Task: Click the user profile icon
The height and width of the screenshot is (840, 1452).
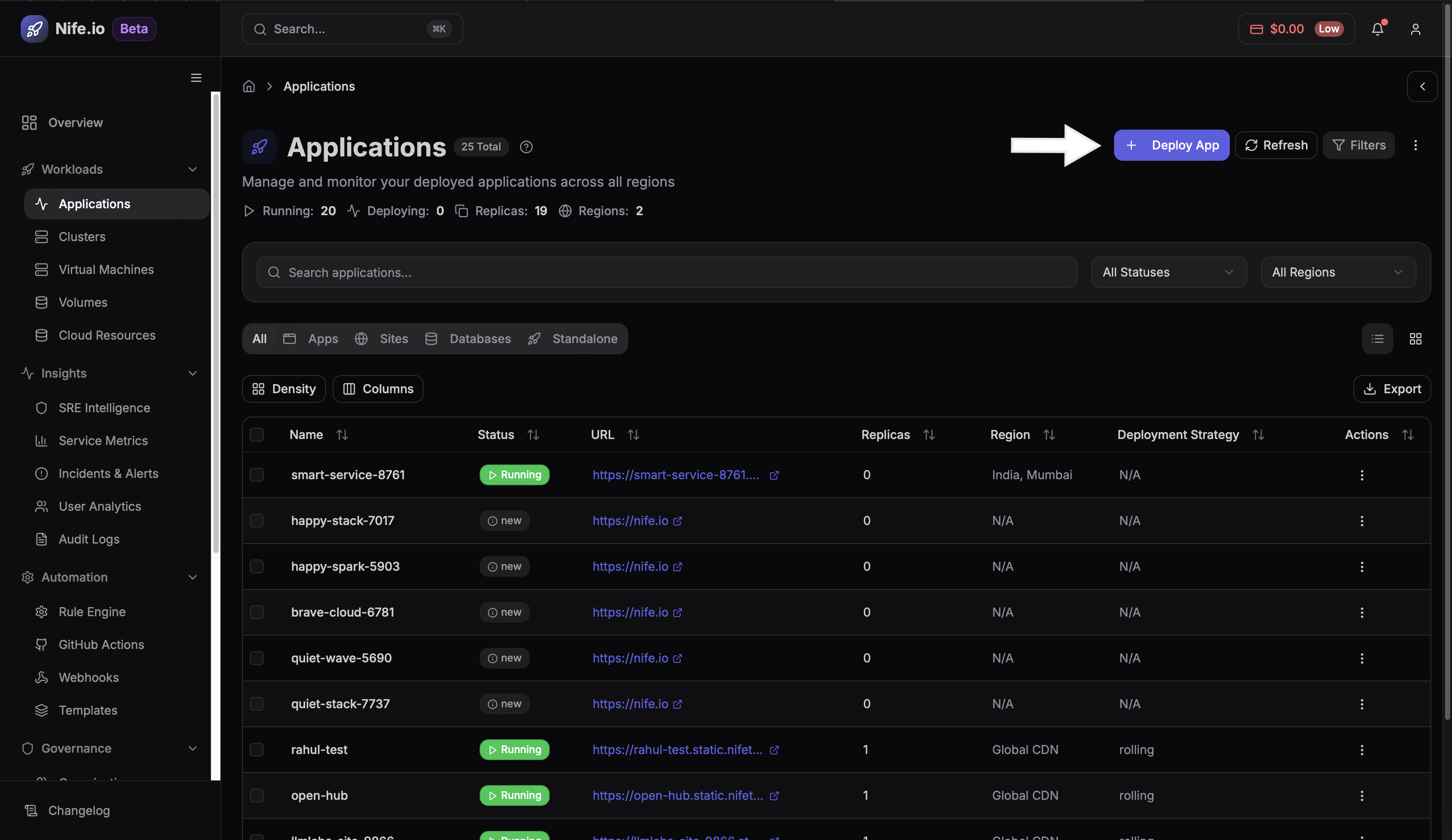Action: click(x=1415, y=29)
